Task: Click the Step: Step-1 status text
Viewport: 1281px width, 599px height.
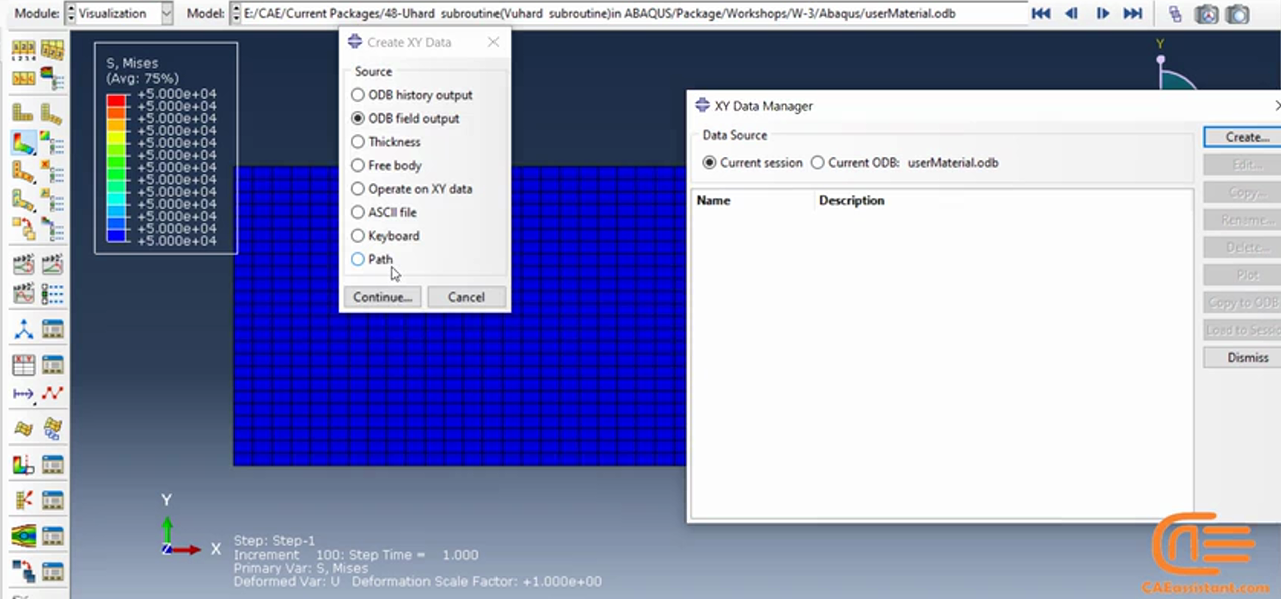Action: 274,541
